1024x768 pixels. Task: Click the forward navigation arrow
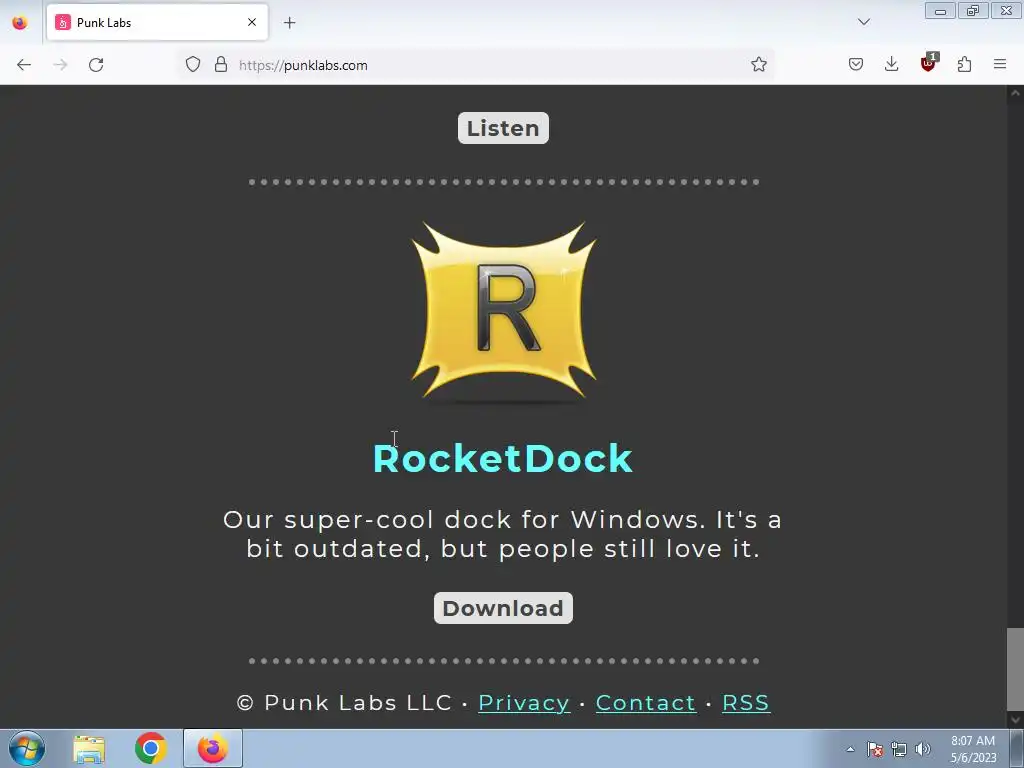[60, 65]
